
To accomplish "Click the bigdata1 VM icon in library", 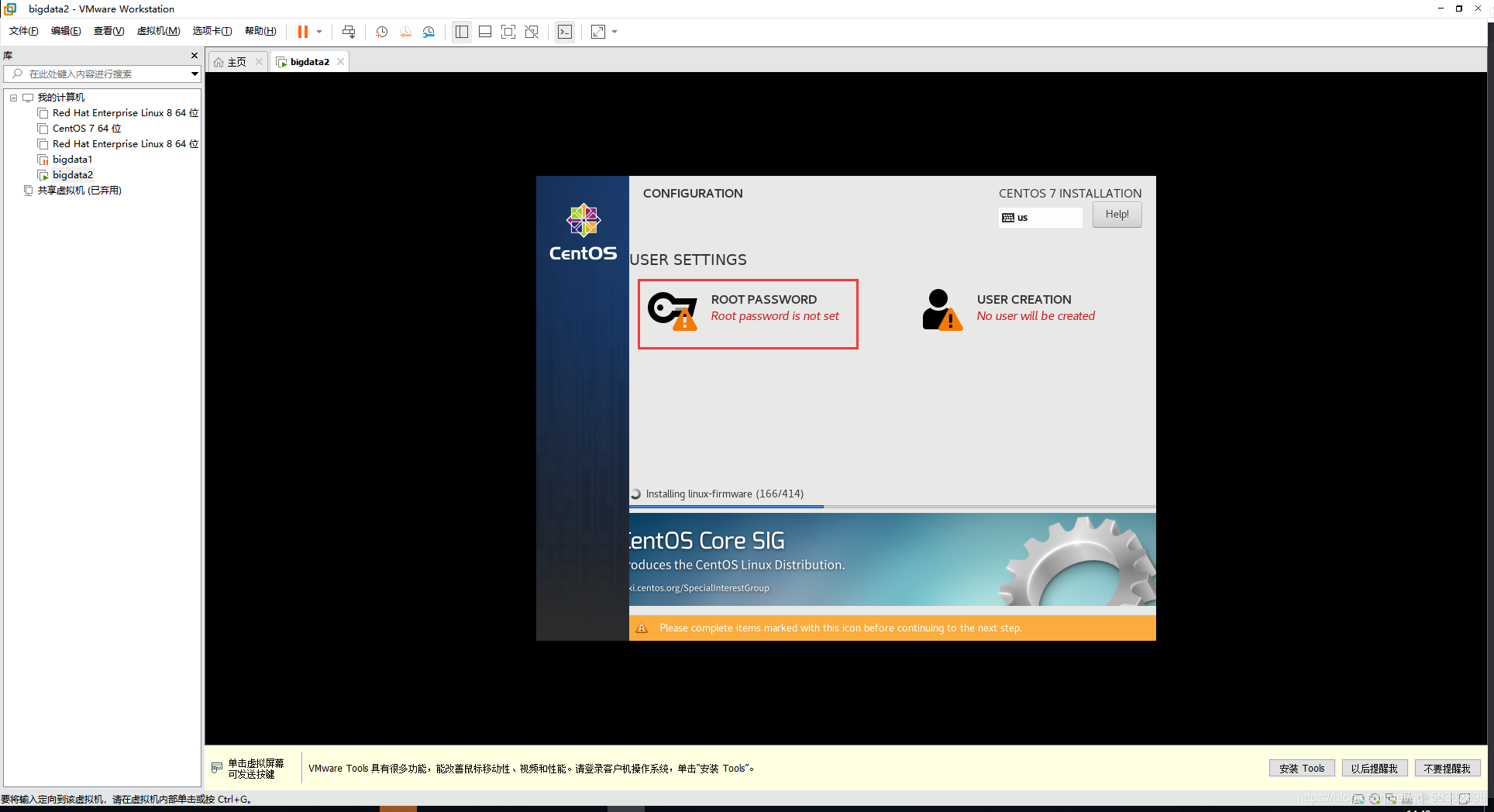I will [43, 160].
